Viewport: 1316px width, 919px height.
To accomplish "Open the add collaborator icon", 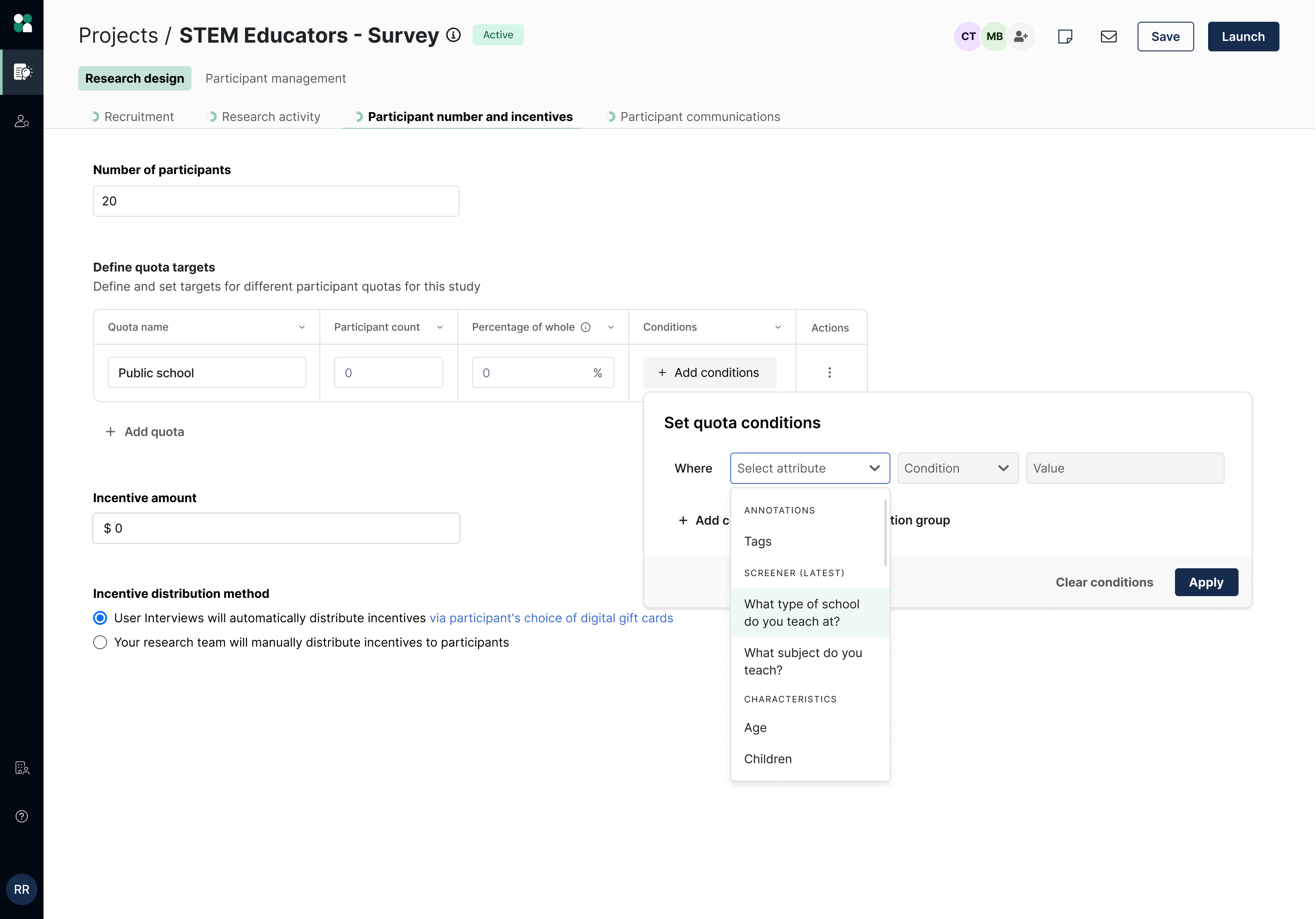I will click(1020, 37).
